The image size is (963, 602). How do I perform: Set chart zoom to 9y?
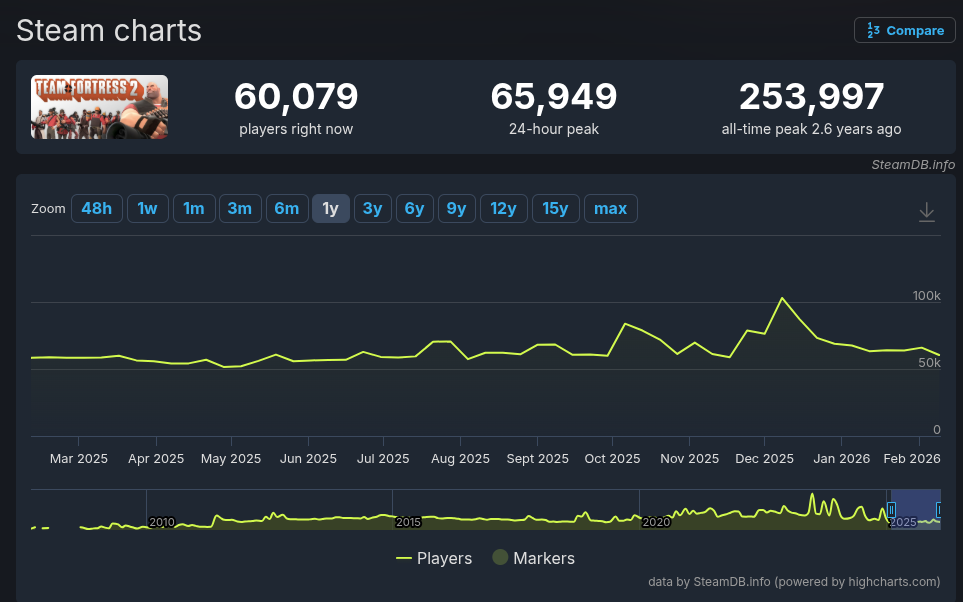456,208
